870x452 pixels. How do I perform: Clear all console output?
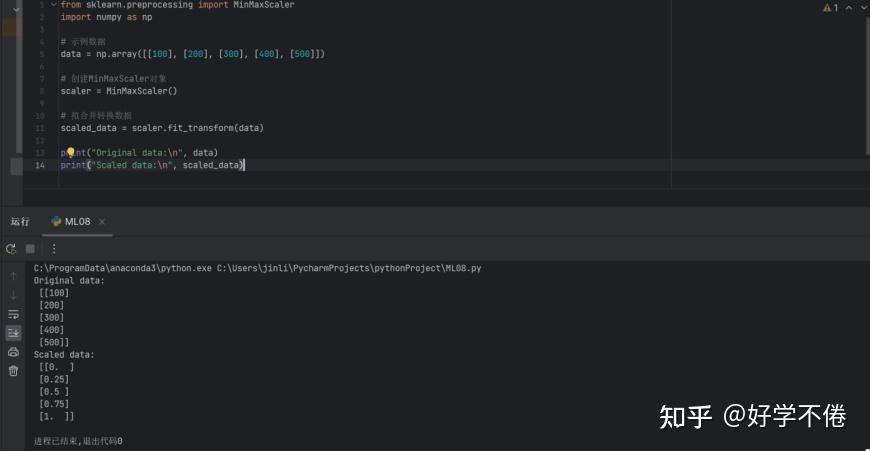[x=13, y=371]
